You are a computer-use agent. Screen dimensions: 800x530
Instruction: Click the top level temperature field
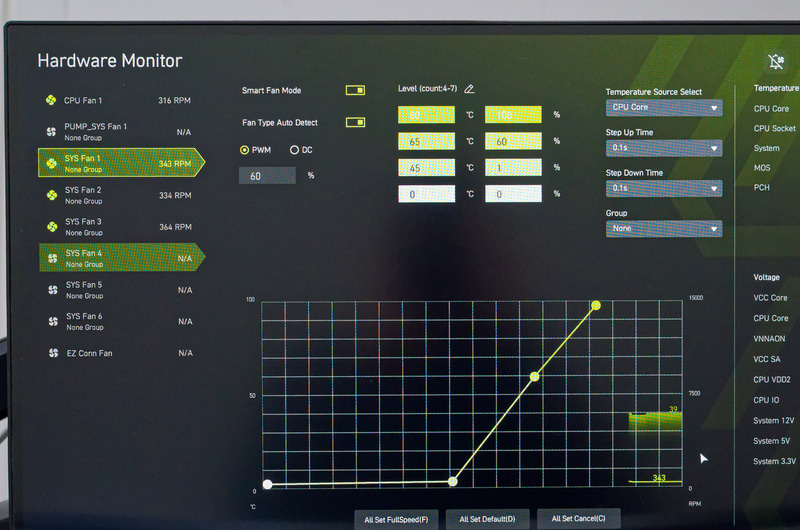point(427,115)
